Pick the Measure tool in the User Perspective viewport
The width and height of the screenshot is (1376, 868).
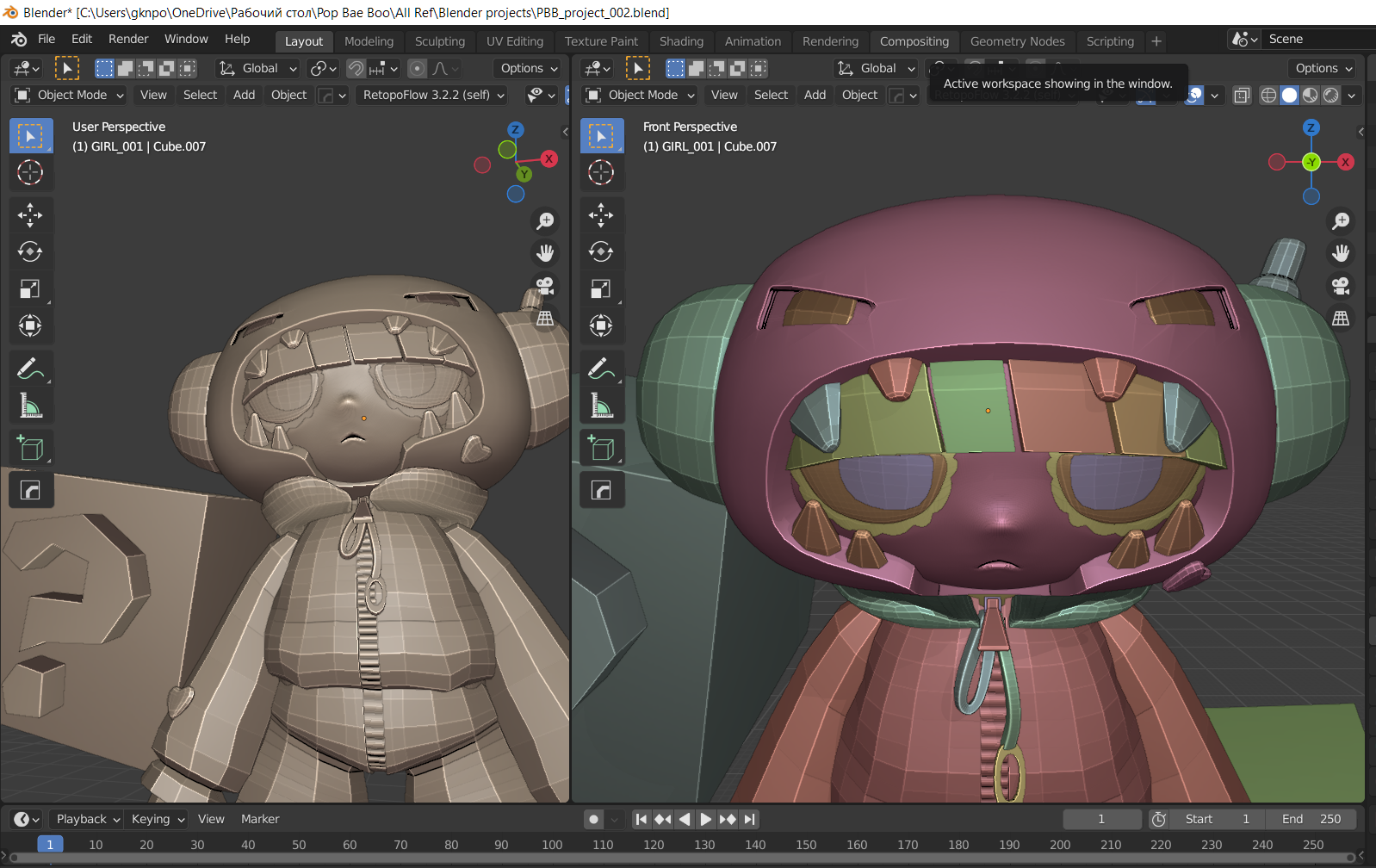click(30, 406)
